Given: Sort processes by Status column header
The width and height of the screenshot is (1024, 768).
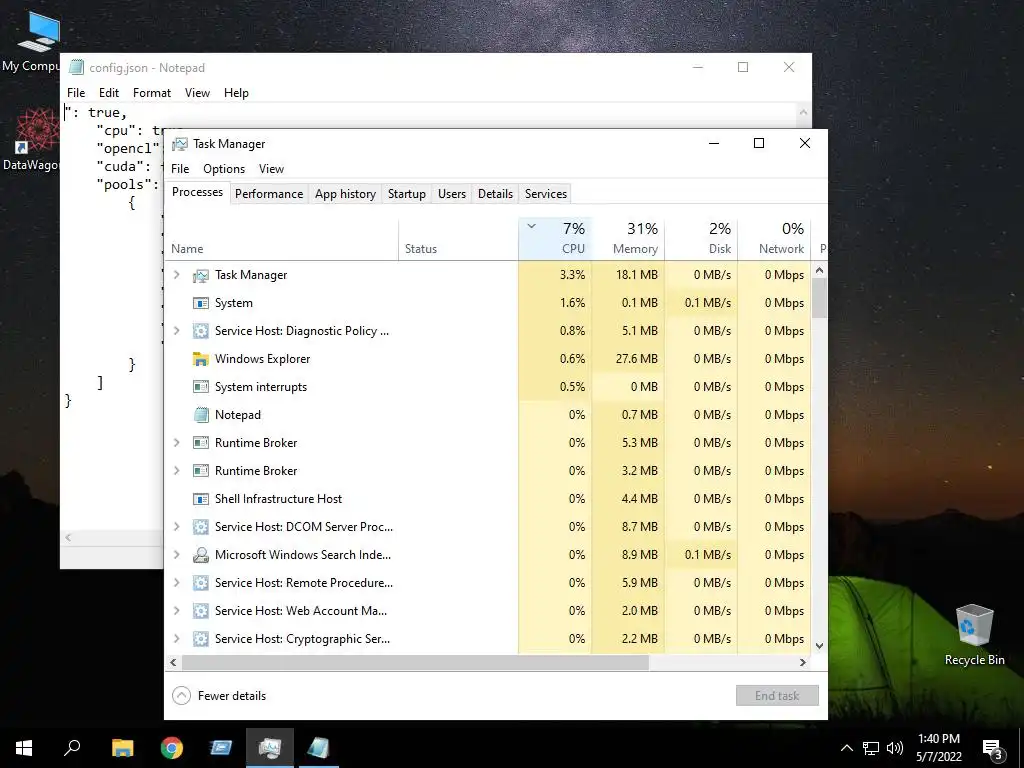Looking at the screenshot, I should 458,239.
